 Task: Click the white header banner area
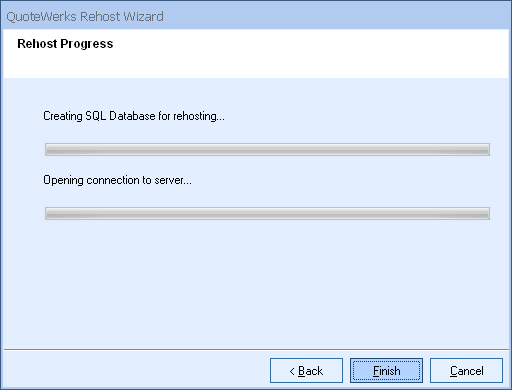pyautogui.click(x=256, y=53)
